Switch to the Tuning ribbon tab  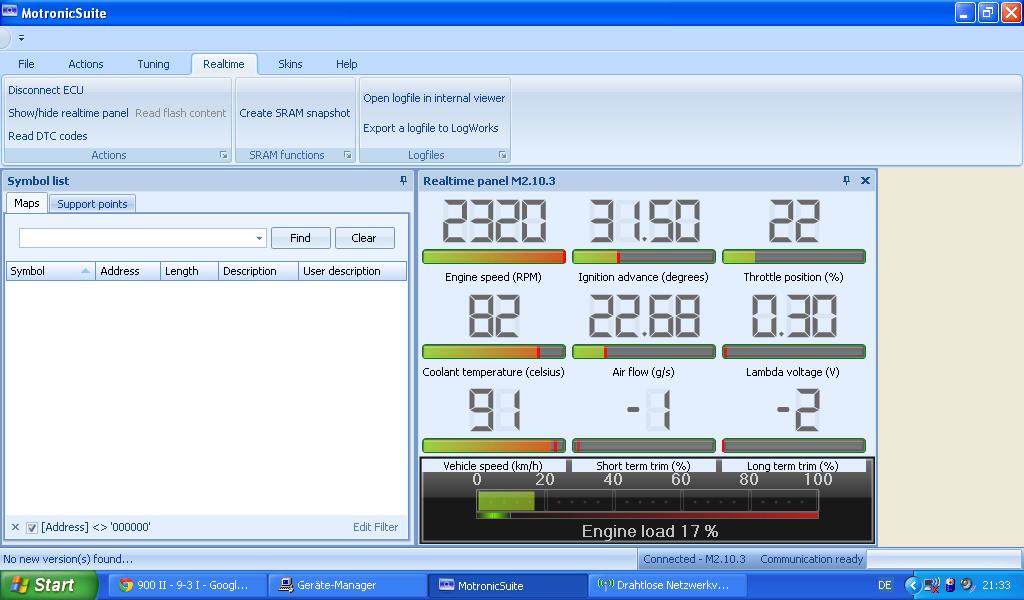coord(153,64)
